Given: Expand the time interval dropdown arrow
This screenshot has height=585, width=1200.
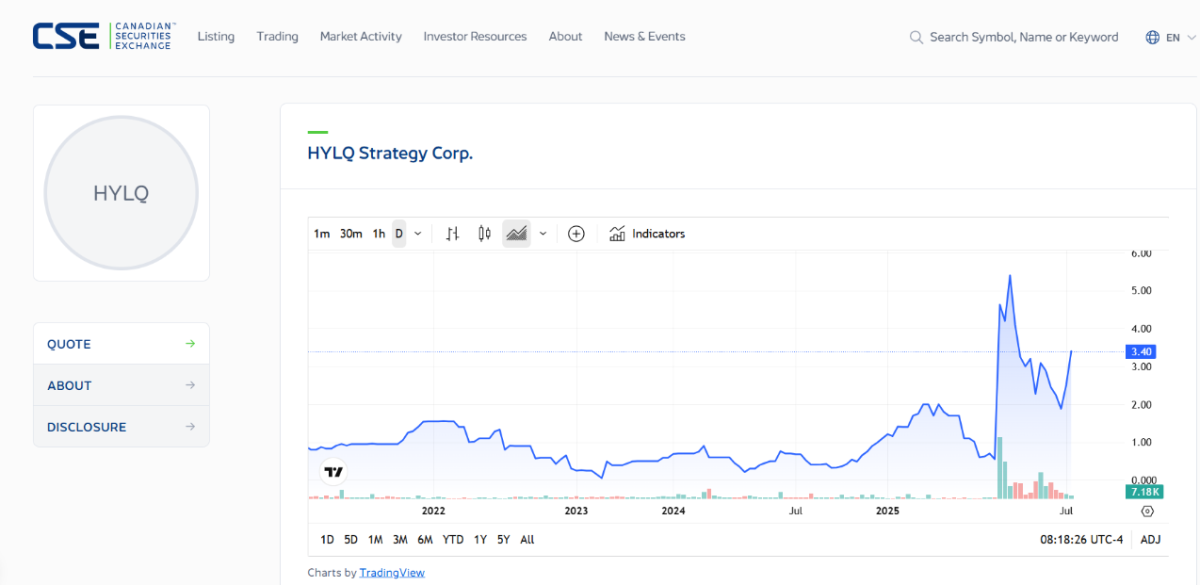Looking at the screenshot, I should pyautogui.click(x=418, y=234).
